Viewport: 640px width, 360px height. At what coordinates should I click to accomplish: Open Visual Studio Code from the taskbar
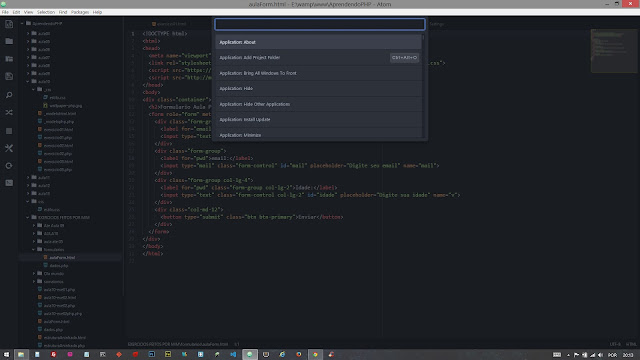coord(233,355)
